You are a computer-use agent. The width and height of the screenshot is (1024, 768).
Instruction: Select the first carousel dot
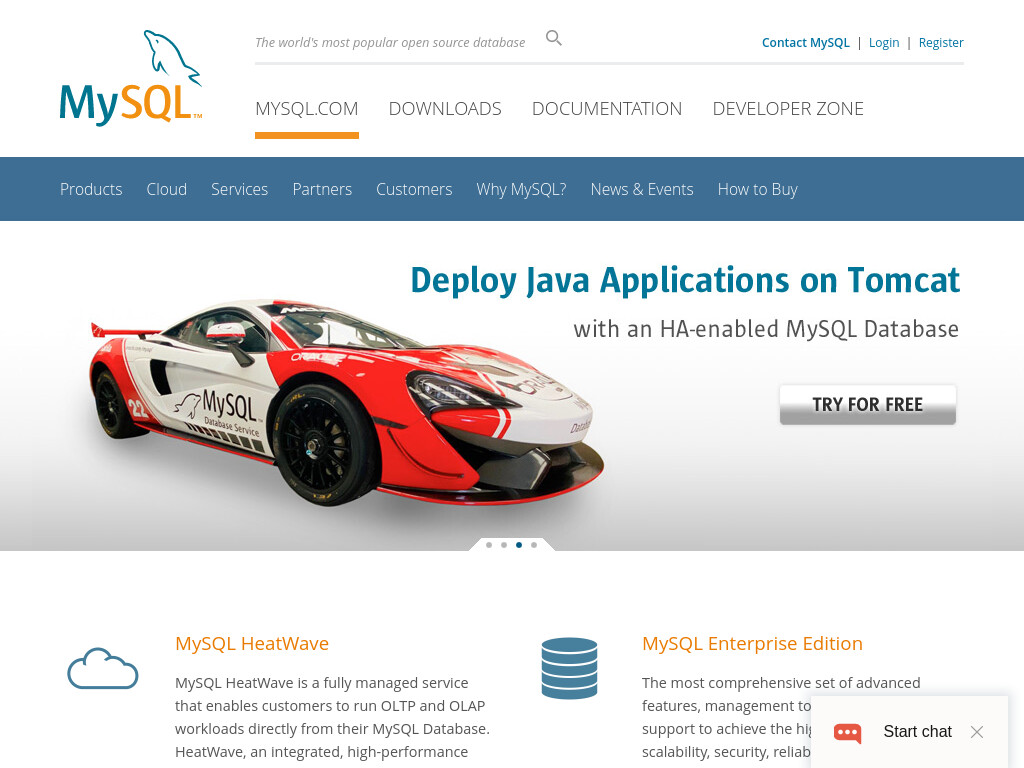tap(489, 545)
